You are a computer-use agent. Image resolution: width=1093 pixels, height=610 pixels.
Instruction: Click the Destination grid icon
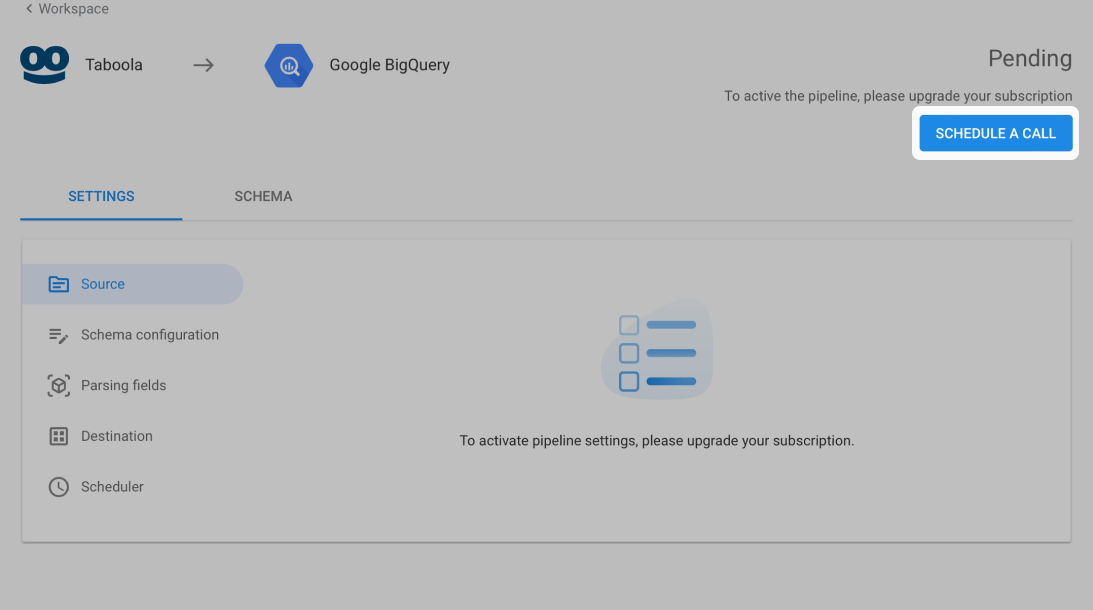(59, 436)
